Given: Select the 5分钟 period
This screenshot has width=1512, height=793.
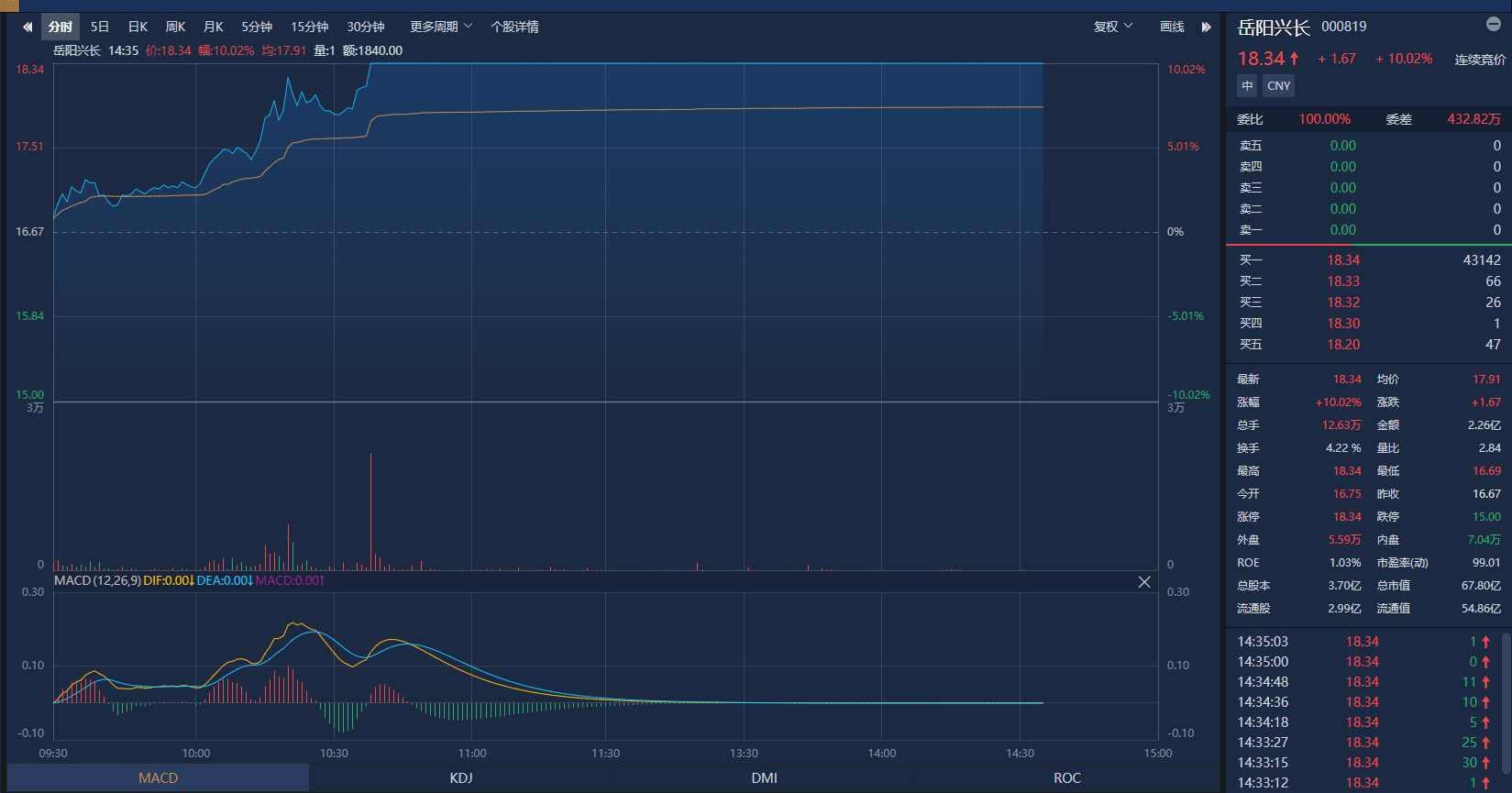Looking at the screenshot, I should [257, 28].
